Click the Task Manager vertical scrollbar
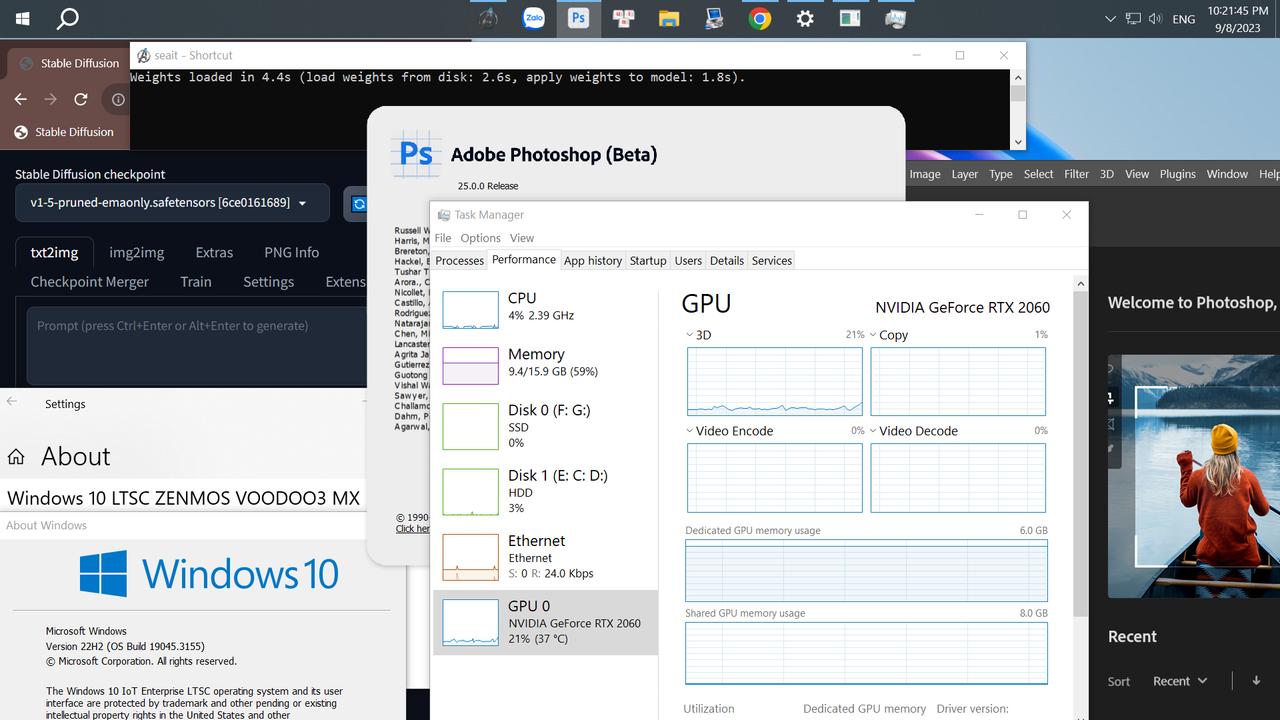1280x720 pixels. coord(1080,455)
